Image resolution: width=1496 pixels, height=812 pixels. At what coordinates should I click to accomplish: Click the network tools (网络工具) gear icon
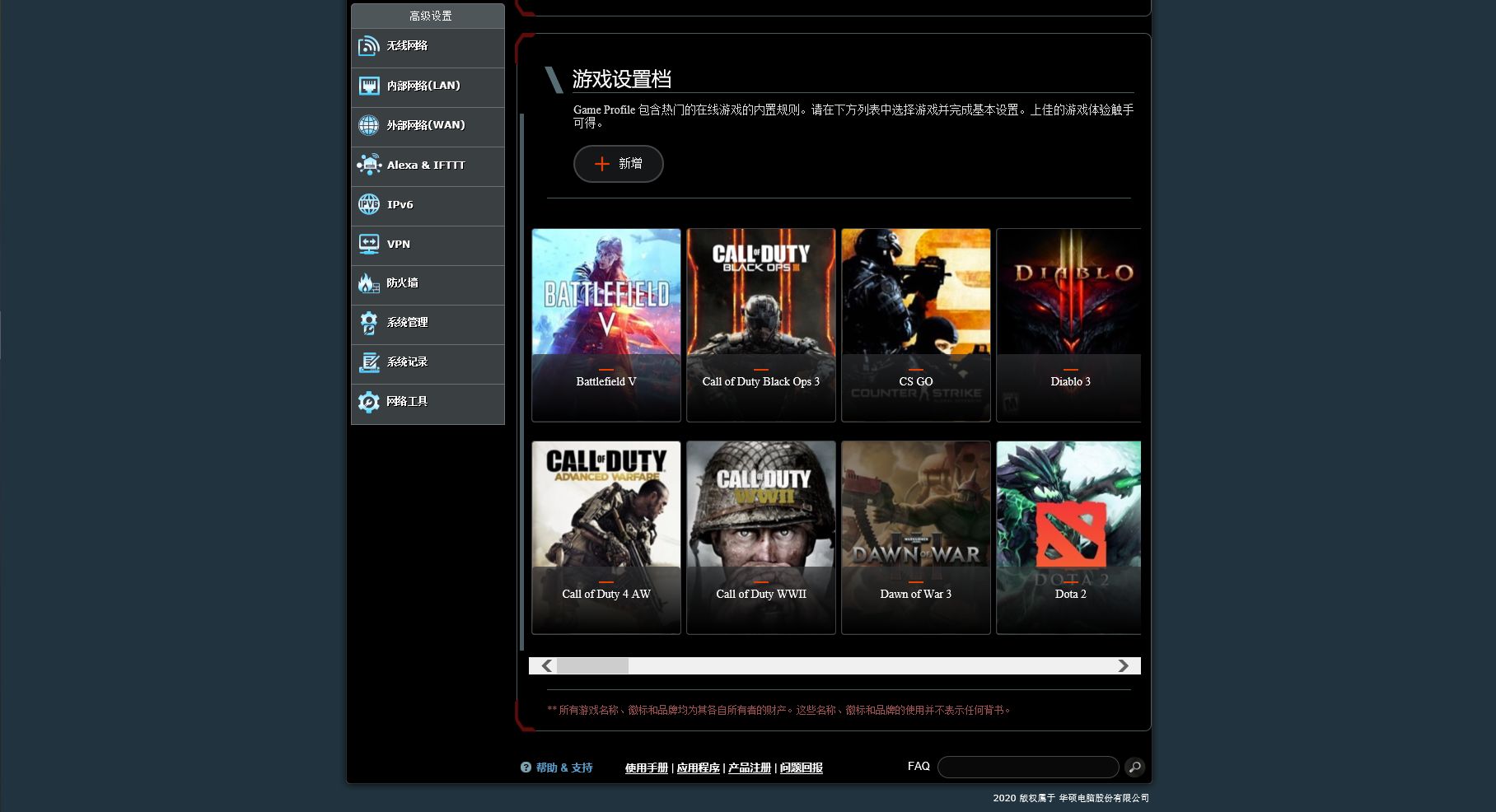click(x=368, y=402)
